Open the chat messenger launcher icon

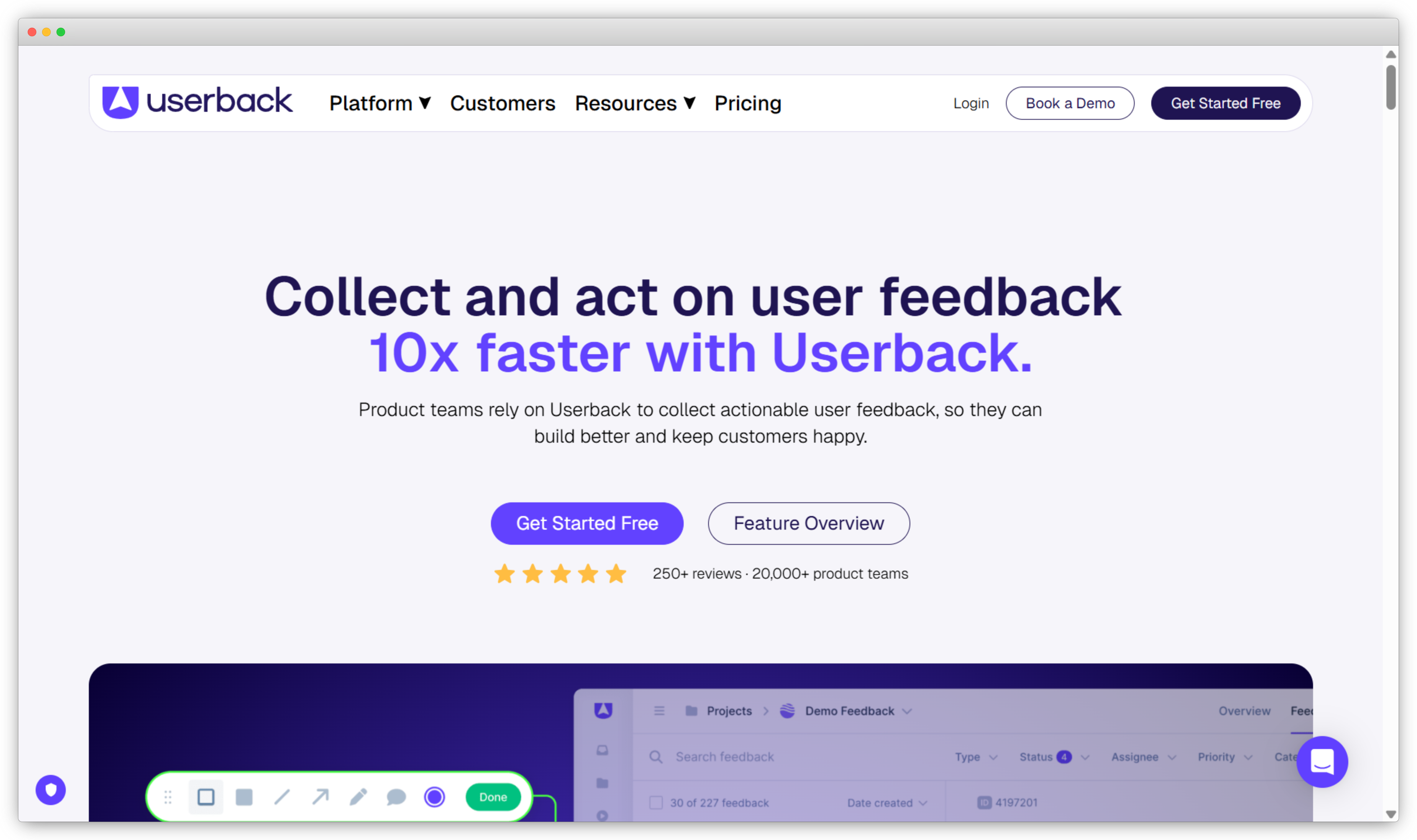pyautogui.click(x=1322, y=762)
